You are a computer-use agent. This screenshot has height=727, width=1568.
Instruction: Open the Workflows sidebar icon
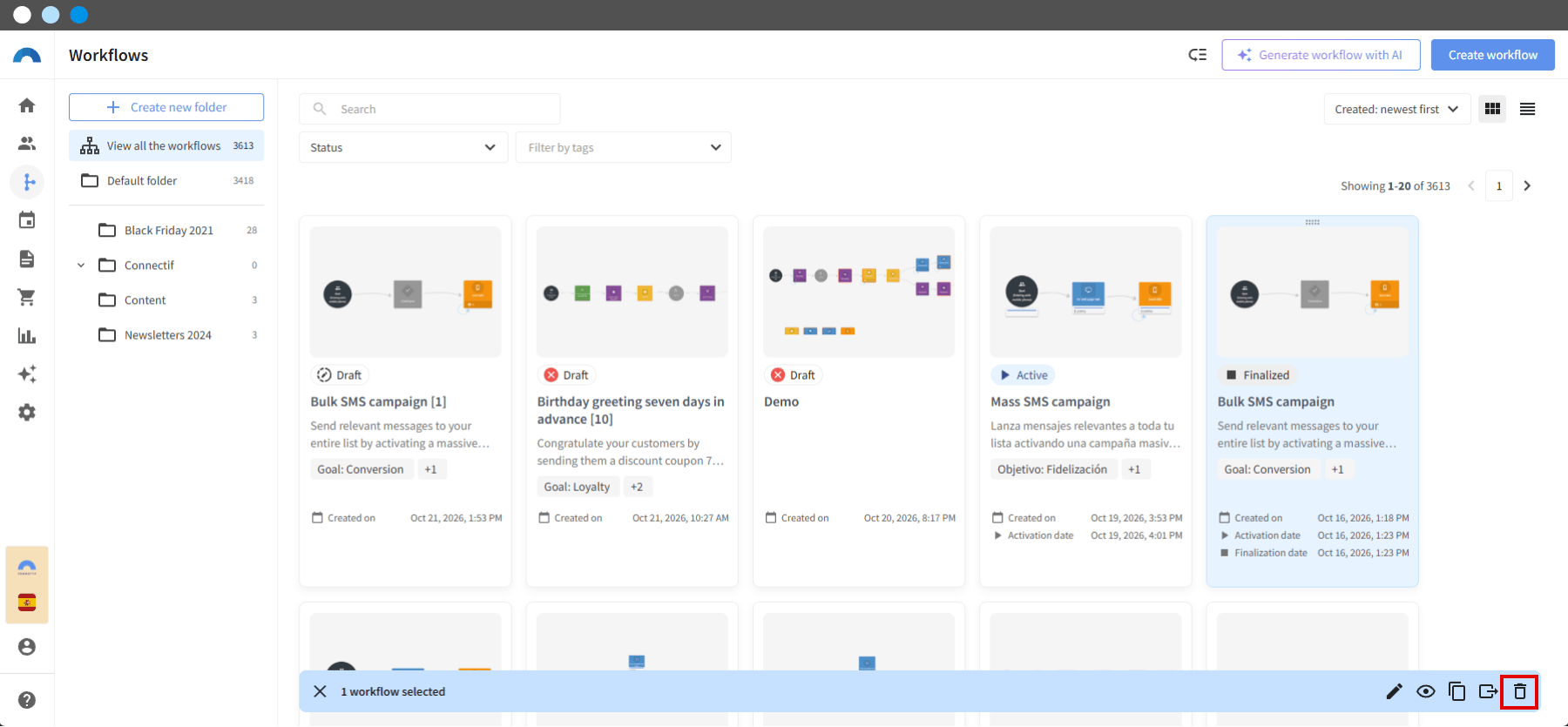pos(27,182)
